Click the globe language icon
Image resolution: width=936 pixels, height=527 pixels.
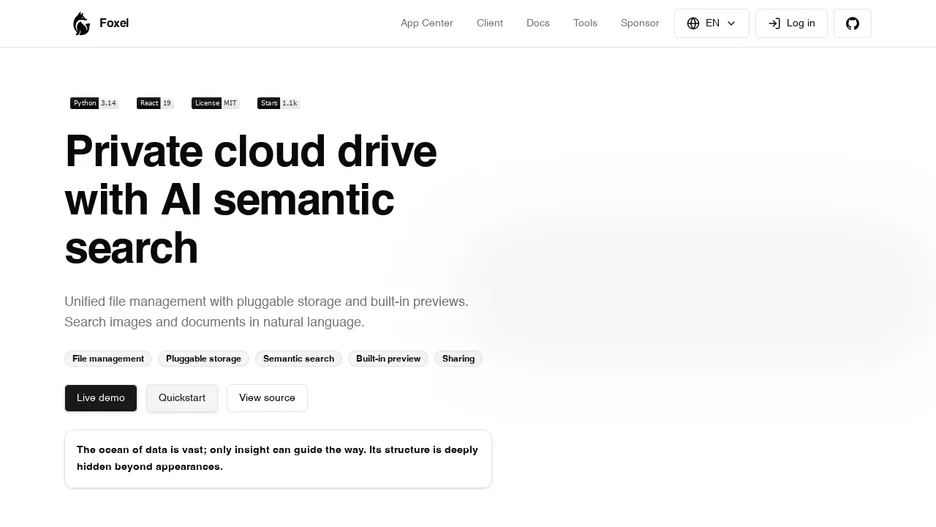tap(693, 23)
